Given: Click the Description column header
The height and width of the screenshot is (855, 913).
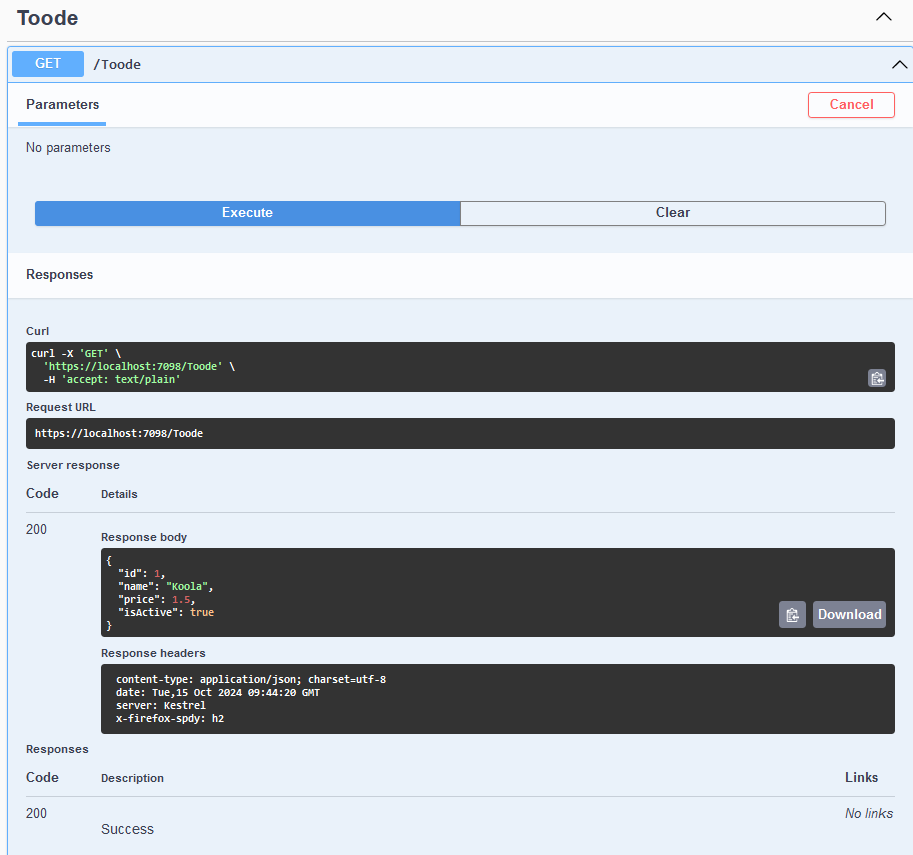Looking at the screenshot, I should (x=132, y=778).
